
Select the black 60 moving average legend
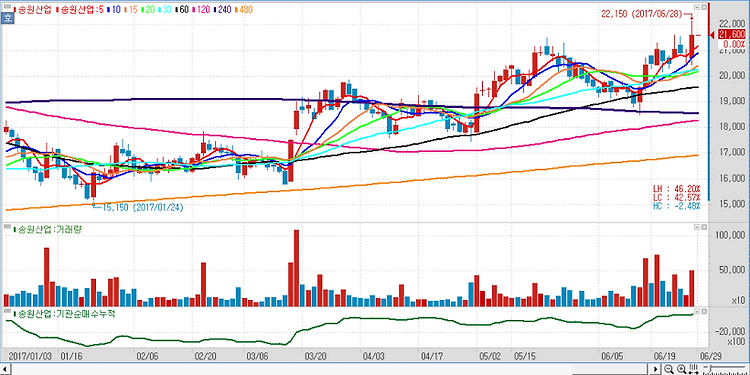click(x=181, y=9)
